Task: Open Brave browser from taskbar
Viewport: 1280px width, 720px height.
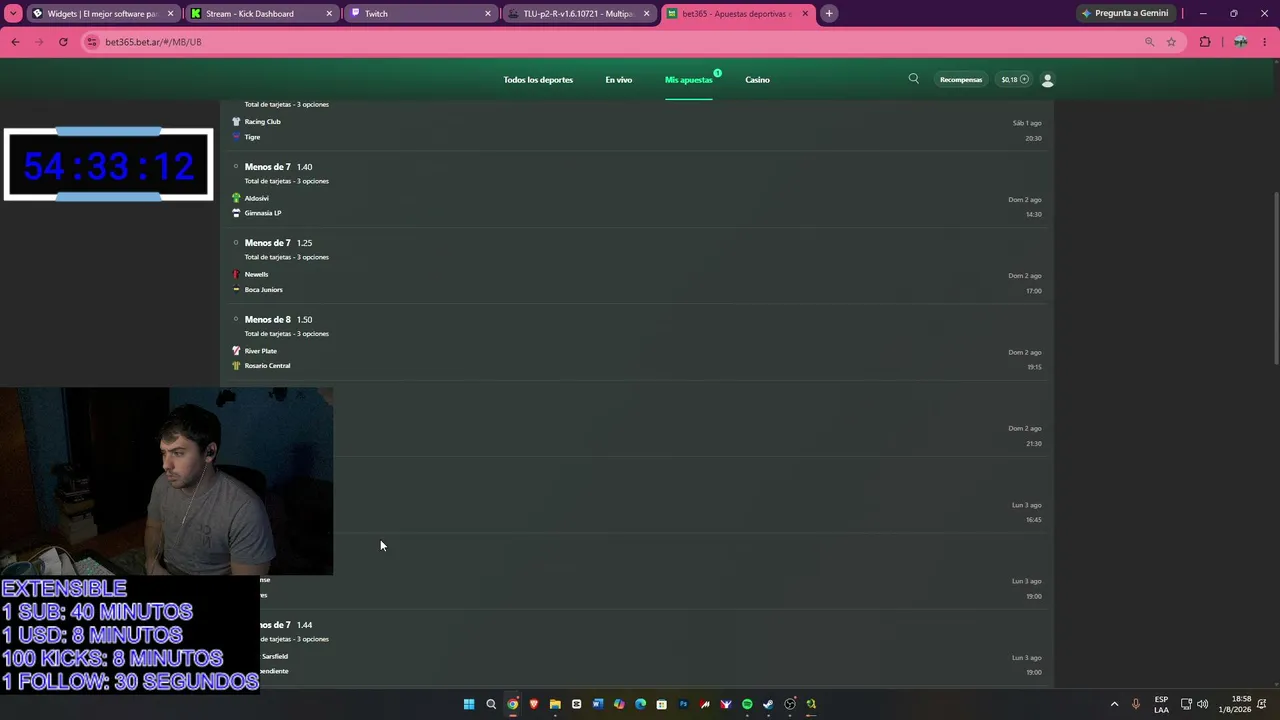Action: (x=534, y=704)
